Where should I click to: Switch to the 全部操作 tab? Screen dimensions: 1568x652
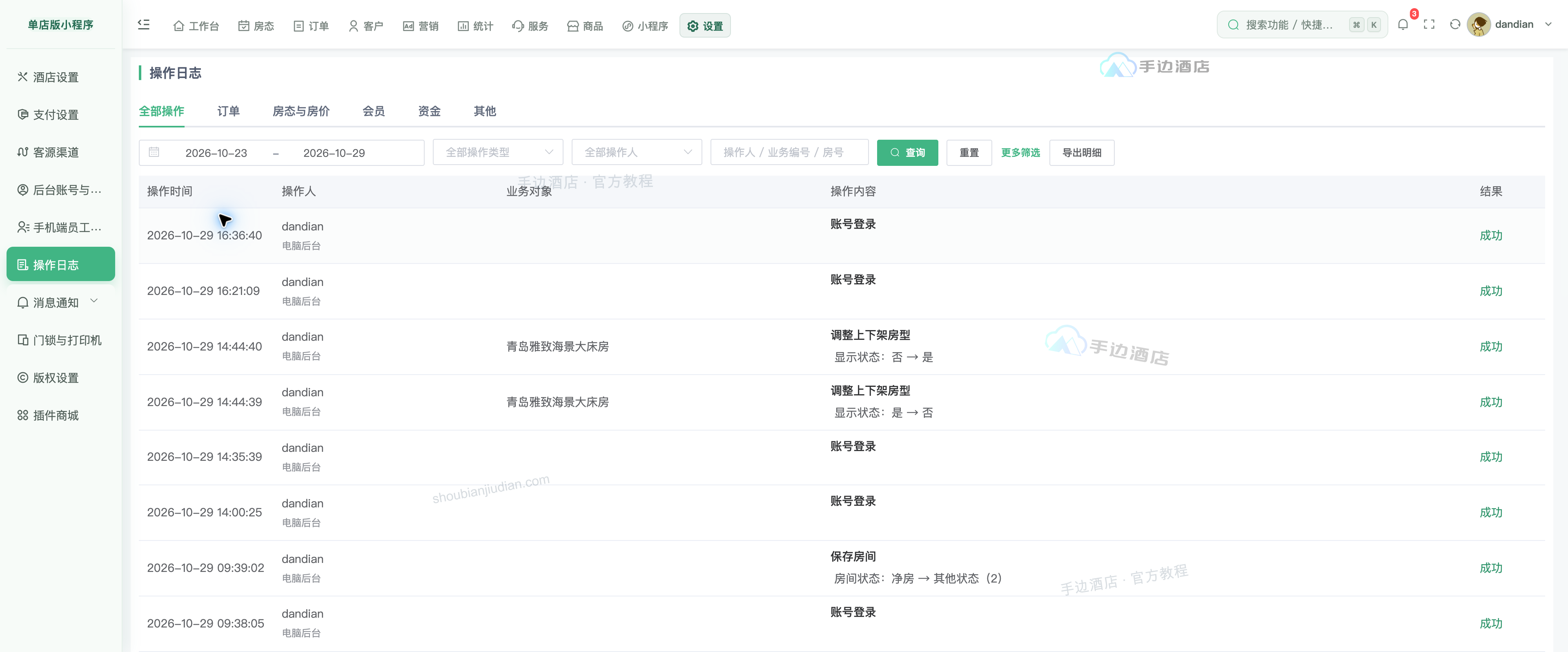coord(161,112)
